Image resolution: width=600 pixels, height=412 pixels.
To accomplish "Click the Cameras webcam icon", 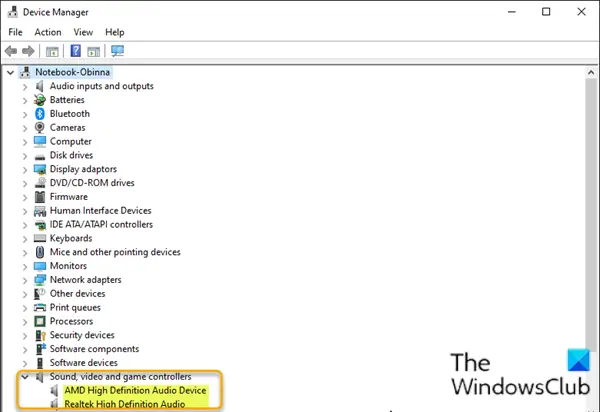I will click(40, 127).
